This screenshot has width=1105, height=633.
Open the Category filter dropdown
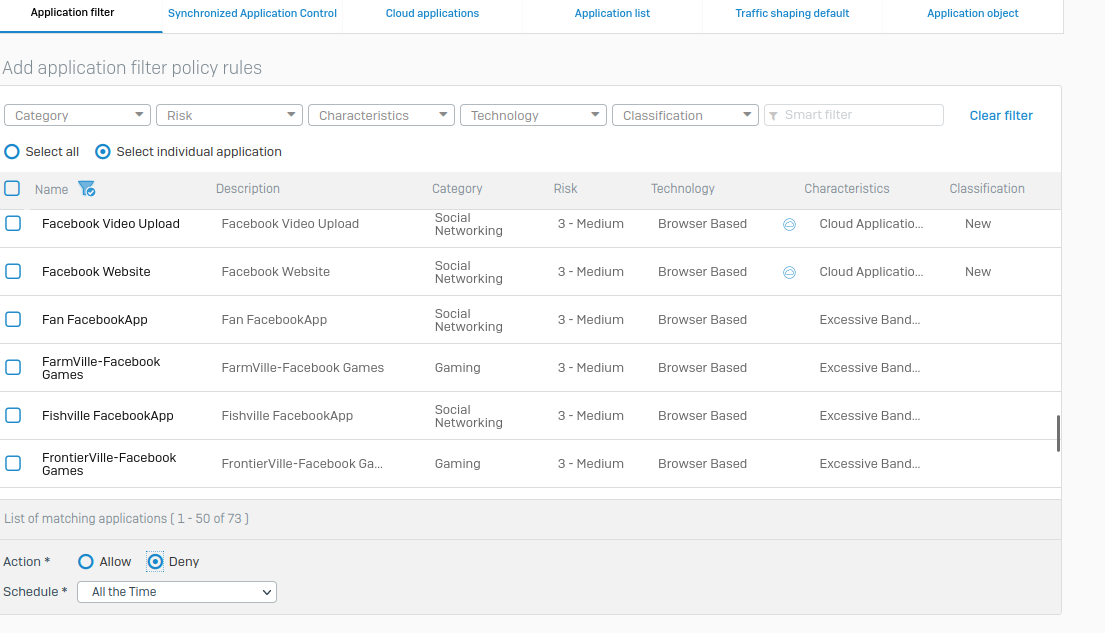point(78,115)
